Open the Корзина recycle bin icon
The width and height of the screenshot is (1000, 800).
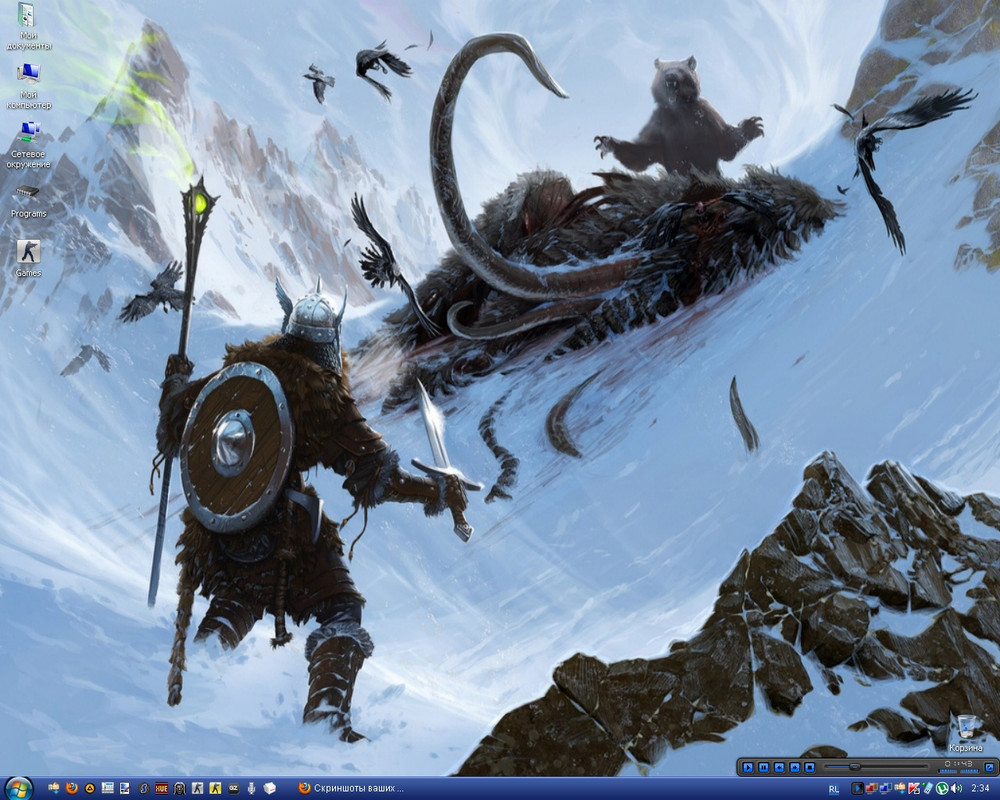(x=966, y=733)
